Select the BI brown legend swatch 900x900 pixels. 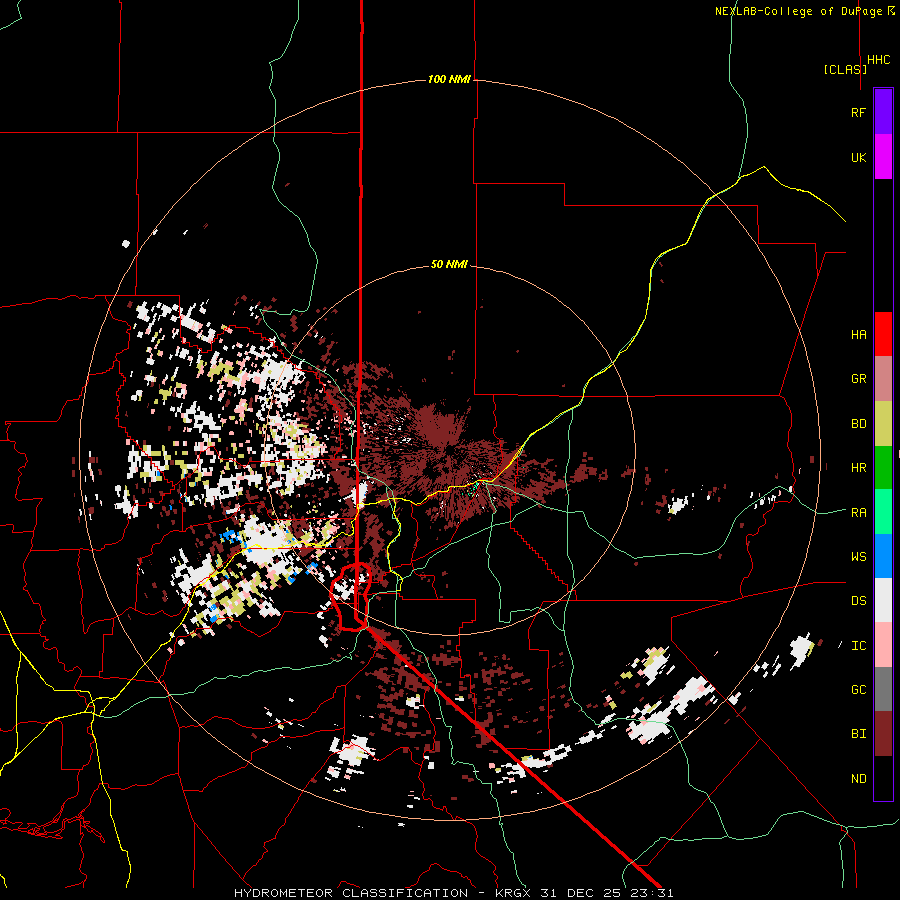point(883,734)
